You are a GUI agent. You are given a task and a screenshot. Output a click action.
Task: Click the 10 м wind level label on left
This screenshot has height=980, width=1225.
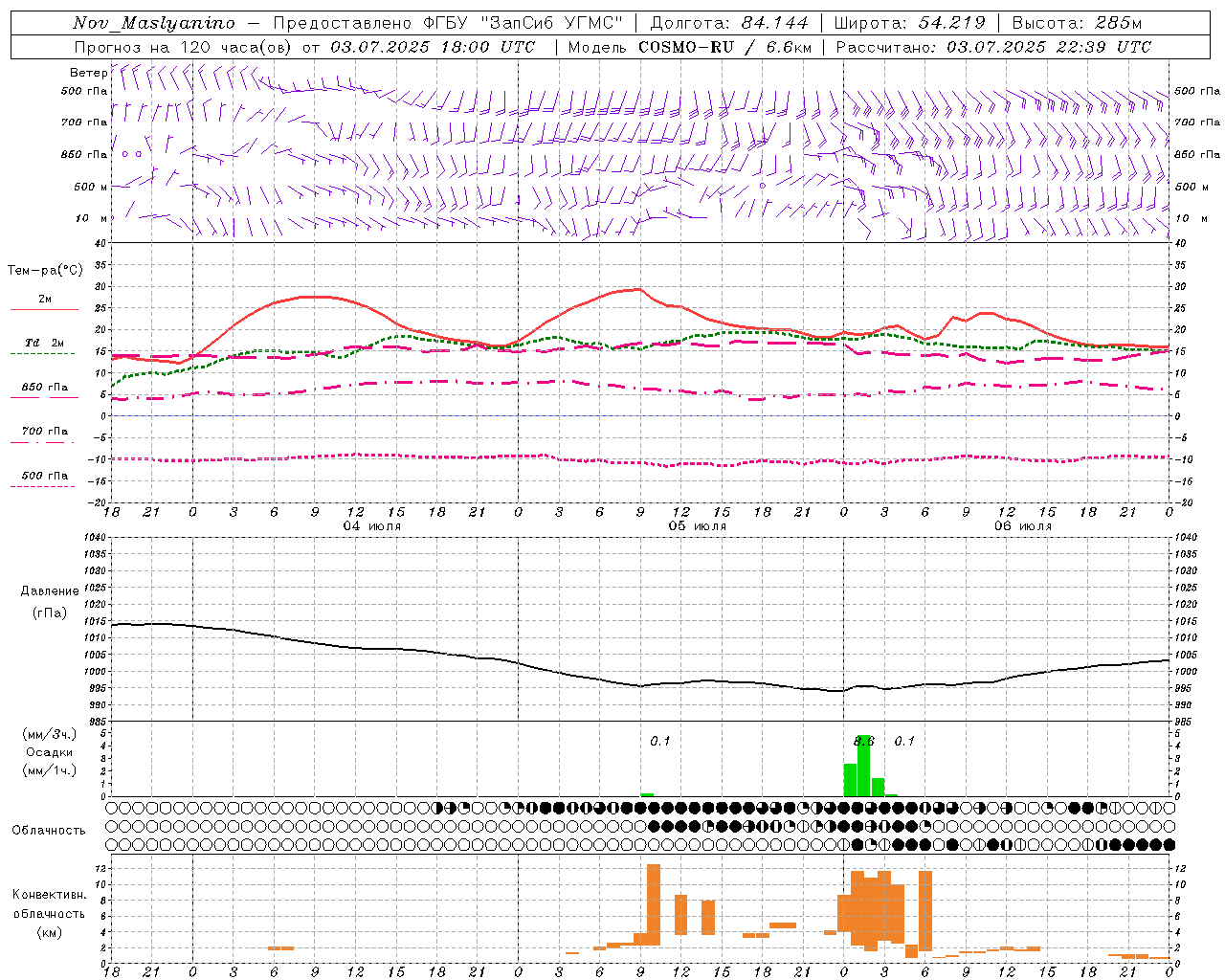click(x=90, y=218)
